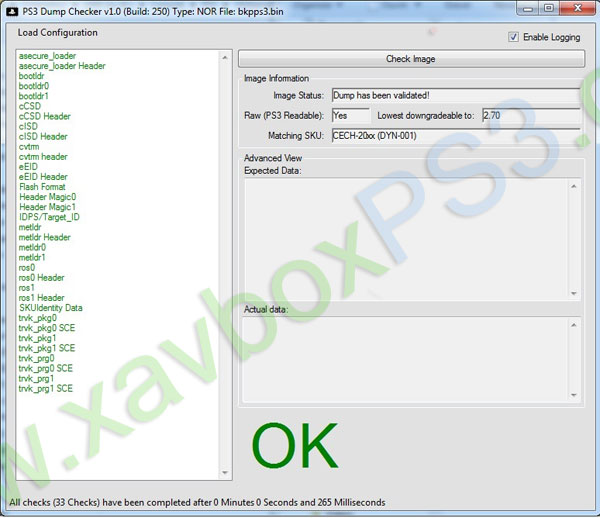Click the Image Status field
Viewport: 600px width, 518px height.
[x=456, y=95]
